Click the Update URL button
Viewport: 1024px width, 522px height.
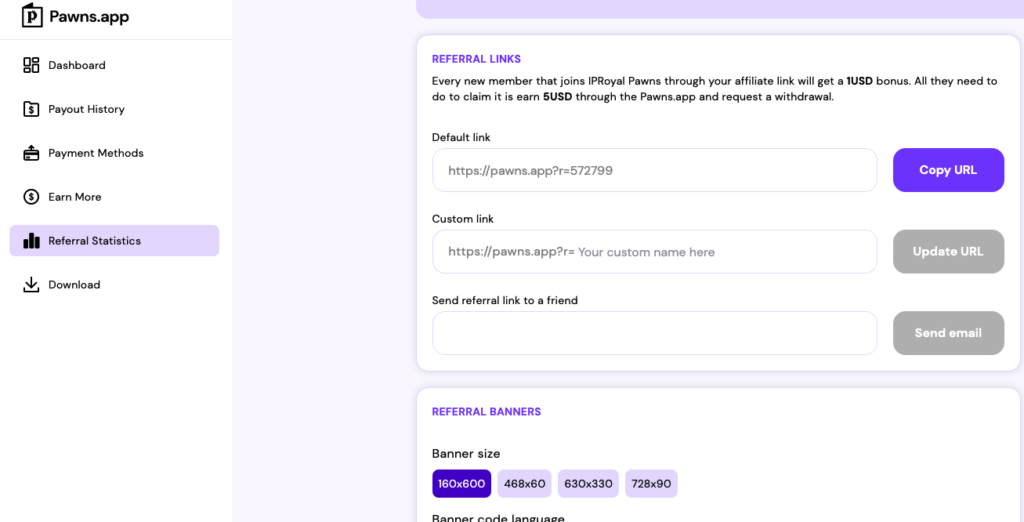pyautogui.click(x=948, y=252)
